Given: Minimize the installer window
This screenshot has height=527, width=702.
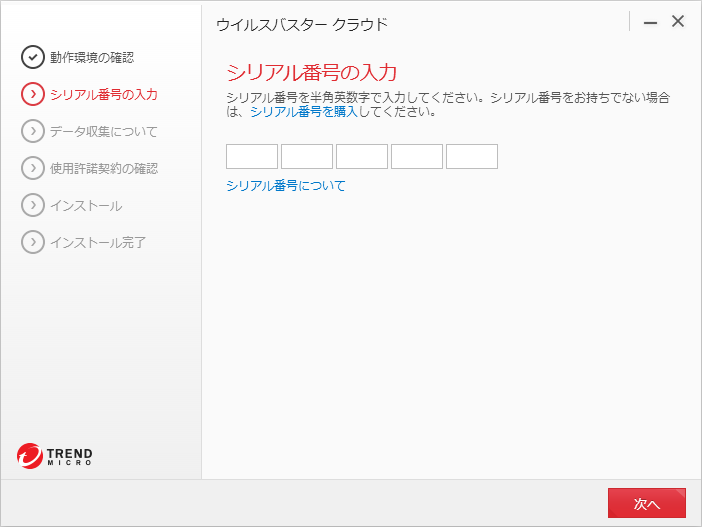Looking at the screenshot, I should click(x=650, y=22).
